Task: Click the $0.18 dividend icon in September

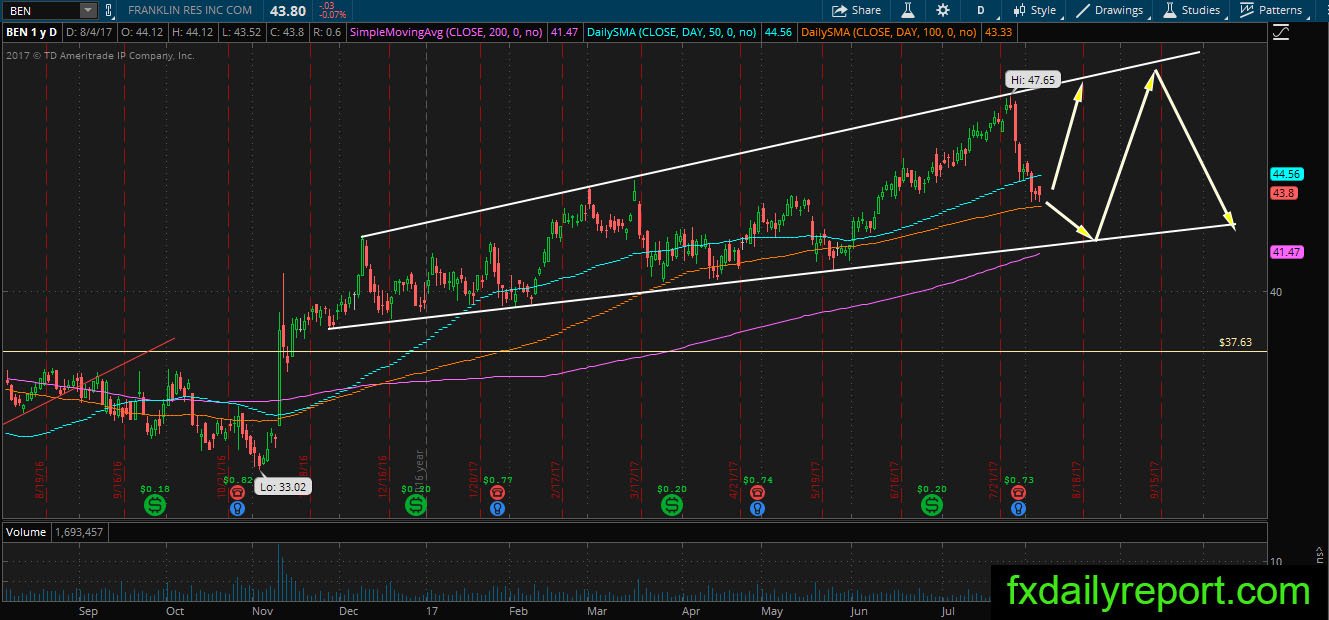Action: (155, 506)
